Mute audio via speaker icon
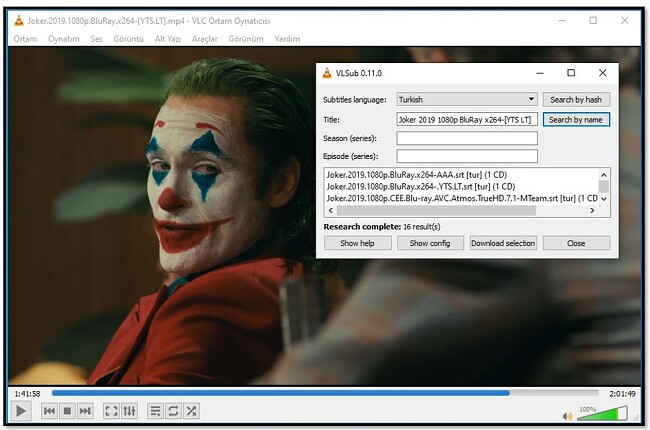650x430 pixels. tap(567, 416)
